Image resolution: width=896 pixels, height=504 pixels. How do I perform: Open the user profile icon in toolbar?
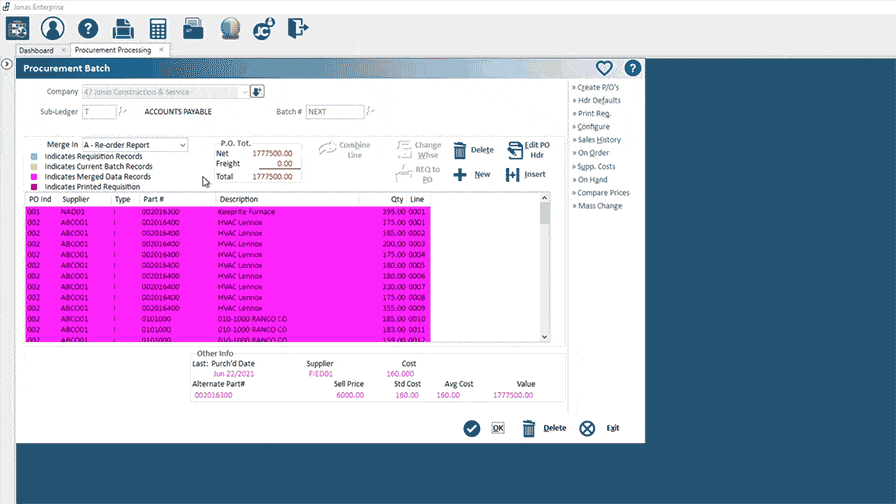pos(53,28)
